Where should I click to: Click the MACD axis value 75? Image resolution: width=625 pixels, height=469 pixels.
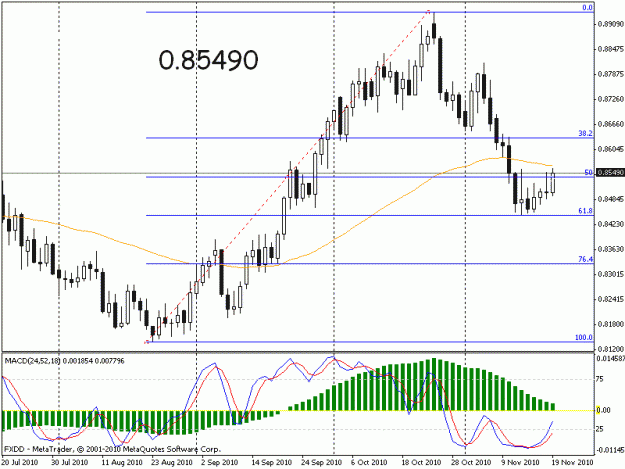600,379
